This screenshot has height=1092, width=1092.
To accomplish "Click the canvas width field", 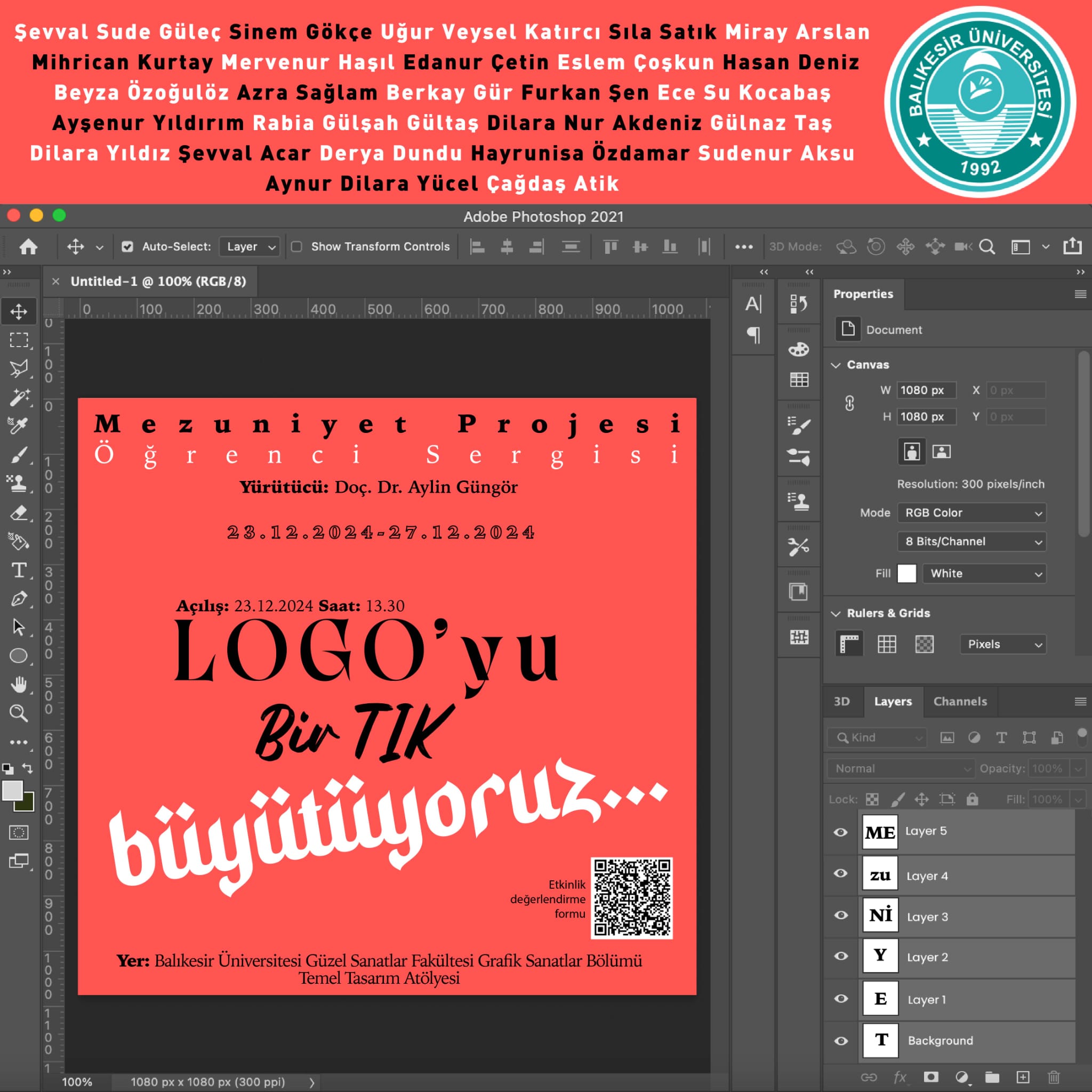I will pos(926,390).
